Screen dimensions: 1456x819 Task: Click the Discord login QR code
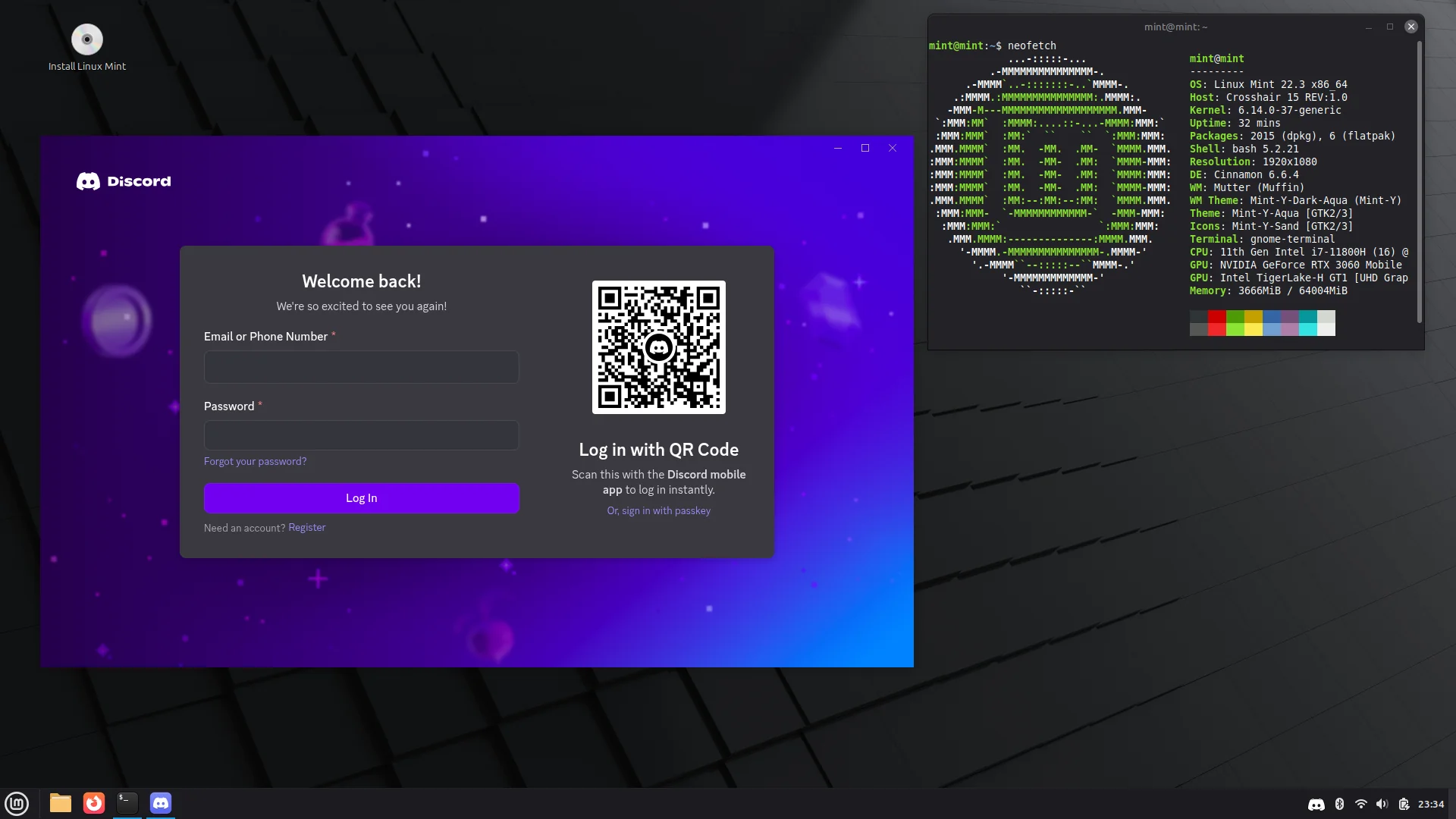[x=659, y=347]
